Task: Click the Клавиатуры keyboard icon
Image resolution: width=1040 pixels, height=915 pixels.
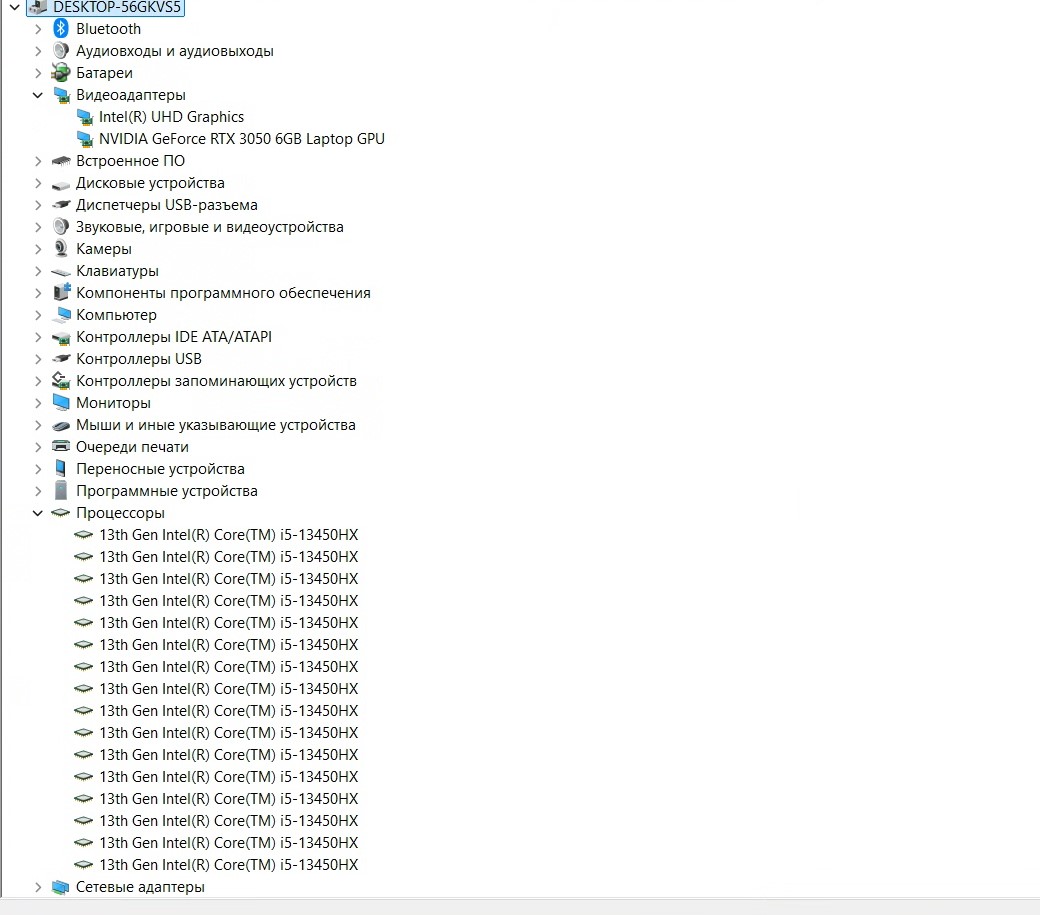Action: click(61, 271)
